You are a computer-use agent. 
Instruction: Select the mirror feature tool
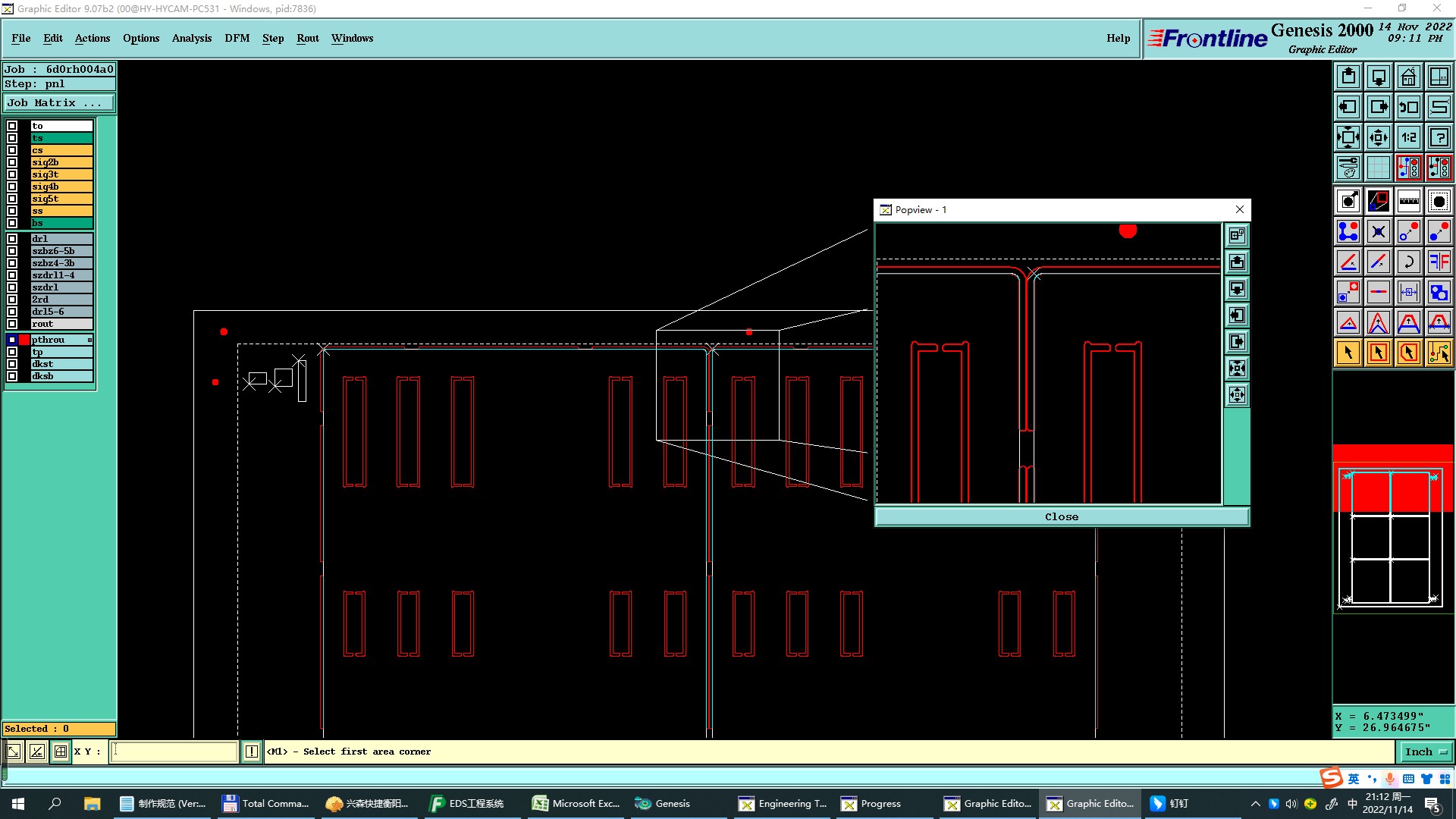tap(1439, 262)
